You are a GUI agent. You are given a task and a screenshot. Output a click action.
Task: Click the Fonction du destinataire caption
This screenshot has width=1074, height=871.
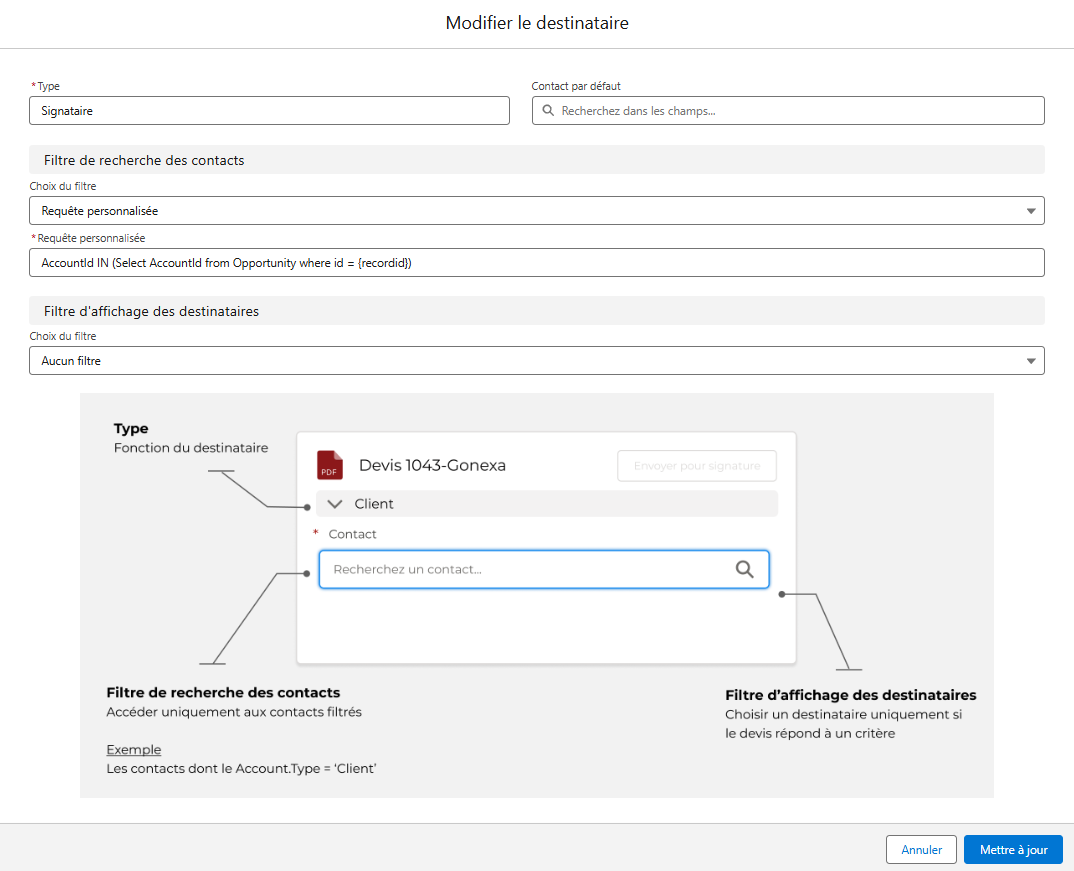[191, 448]
